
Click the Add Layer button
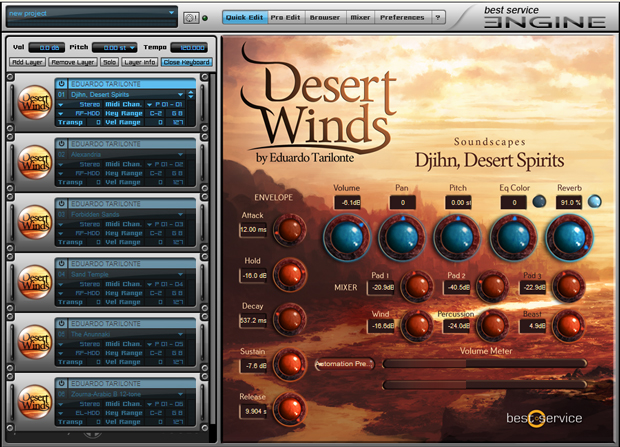point(28,62)
